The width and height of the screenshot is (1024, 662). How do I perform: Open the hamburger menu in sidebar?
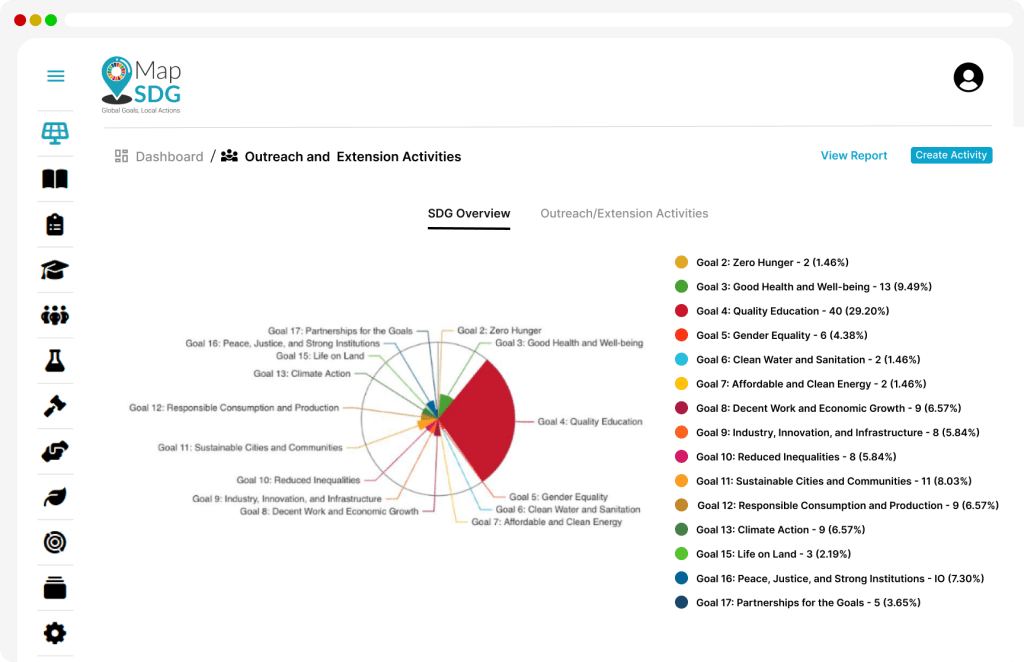click(56, 76)
